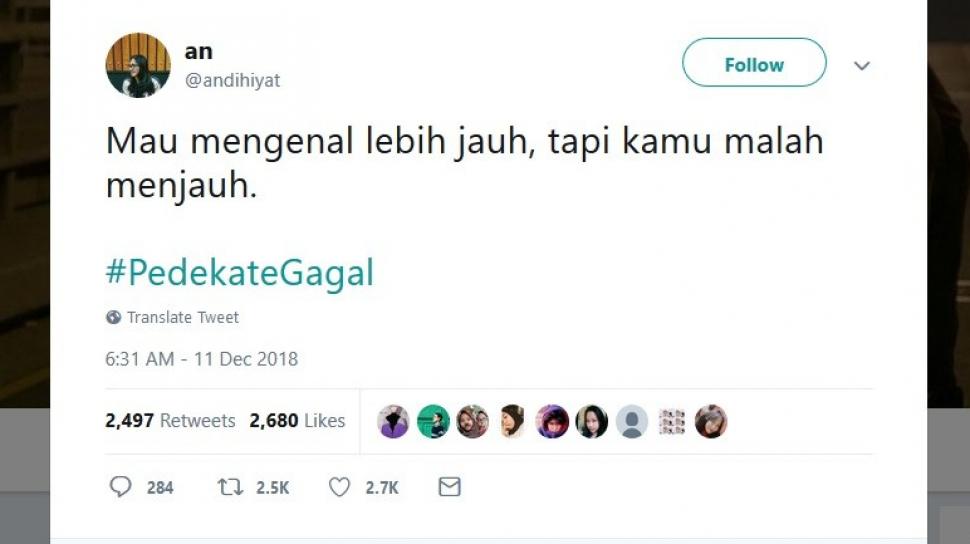Open the an profile picture avatar
The height and width of the screenshot is (544, 970).
[138, 65]
